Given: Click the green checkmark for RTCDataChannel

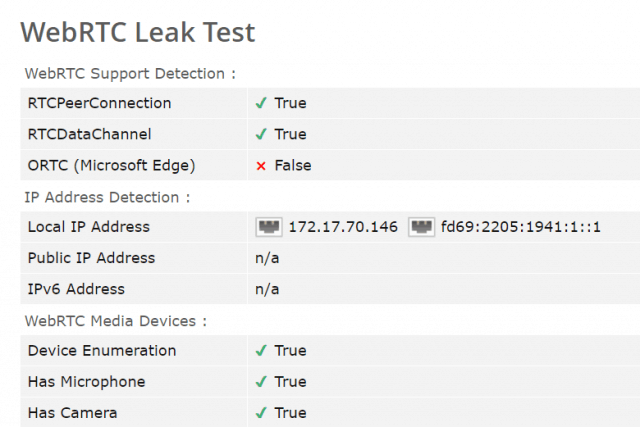Looking at the screenshot, I should 261,134.
